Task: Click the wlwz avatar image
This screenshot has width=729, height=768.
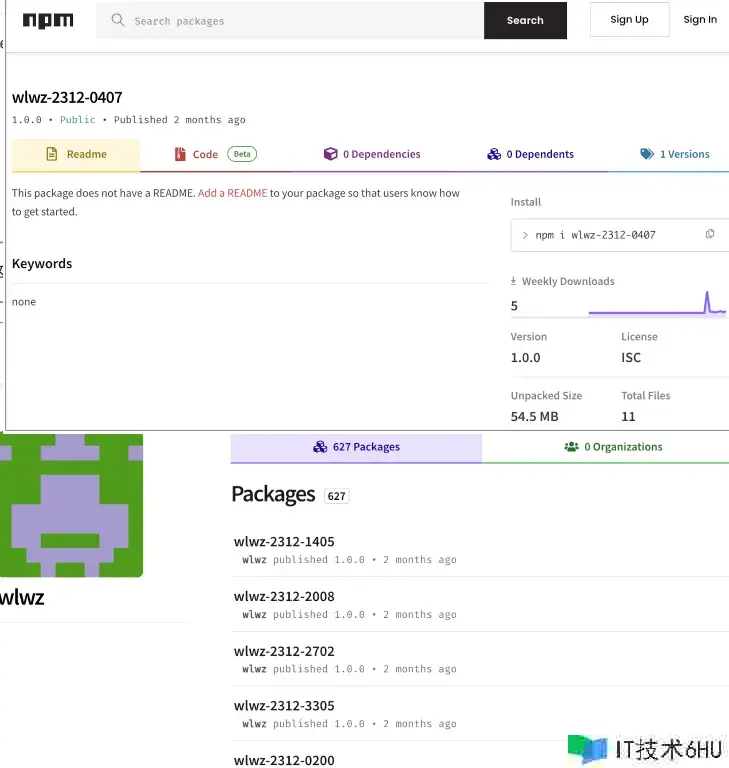Action: [x=72, y=505]
